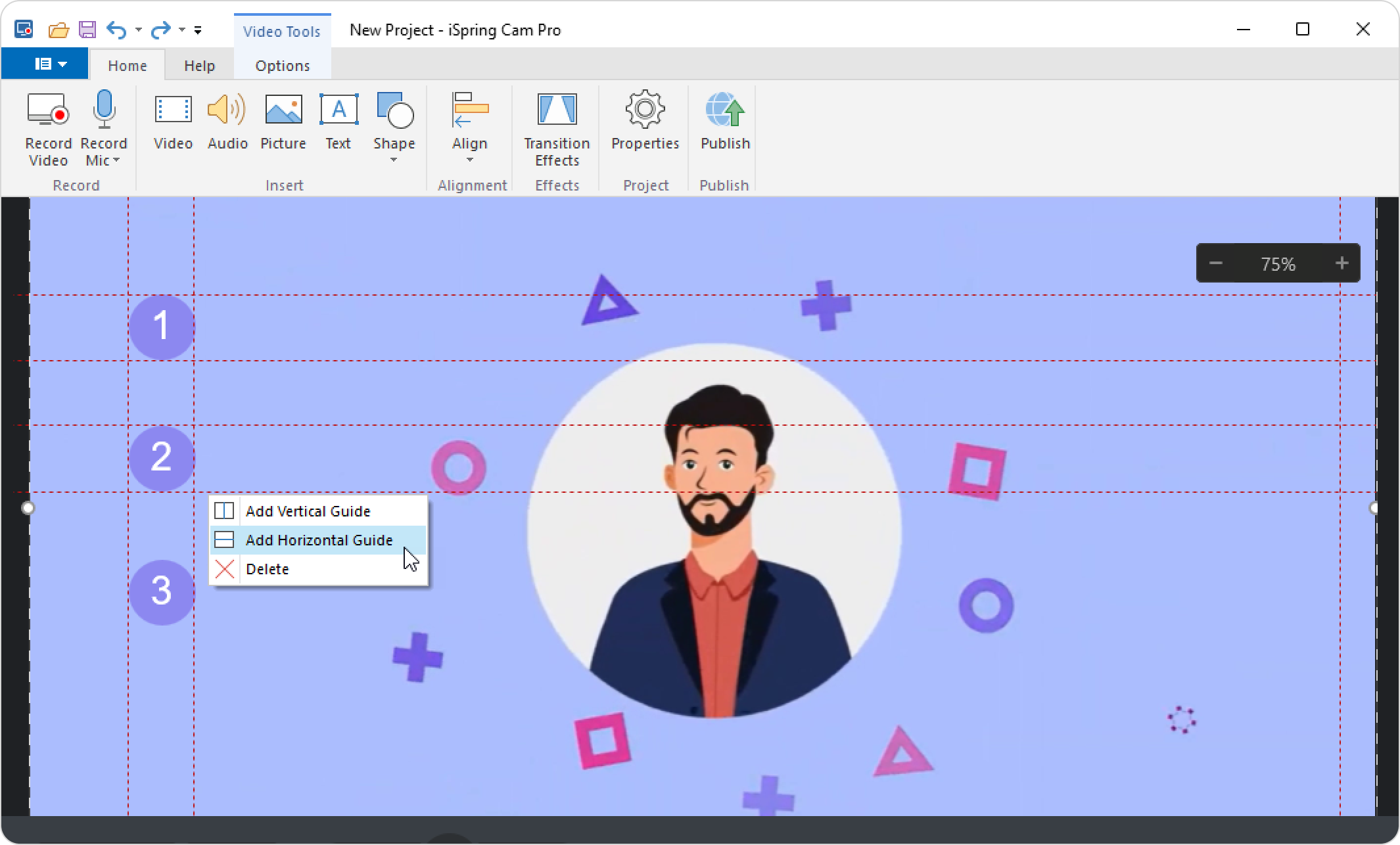Screen dimensions: 1400x845
Task: Expand the undo history dropdown arrow
Action: (x=138, y=30)
